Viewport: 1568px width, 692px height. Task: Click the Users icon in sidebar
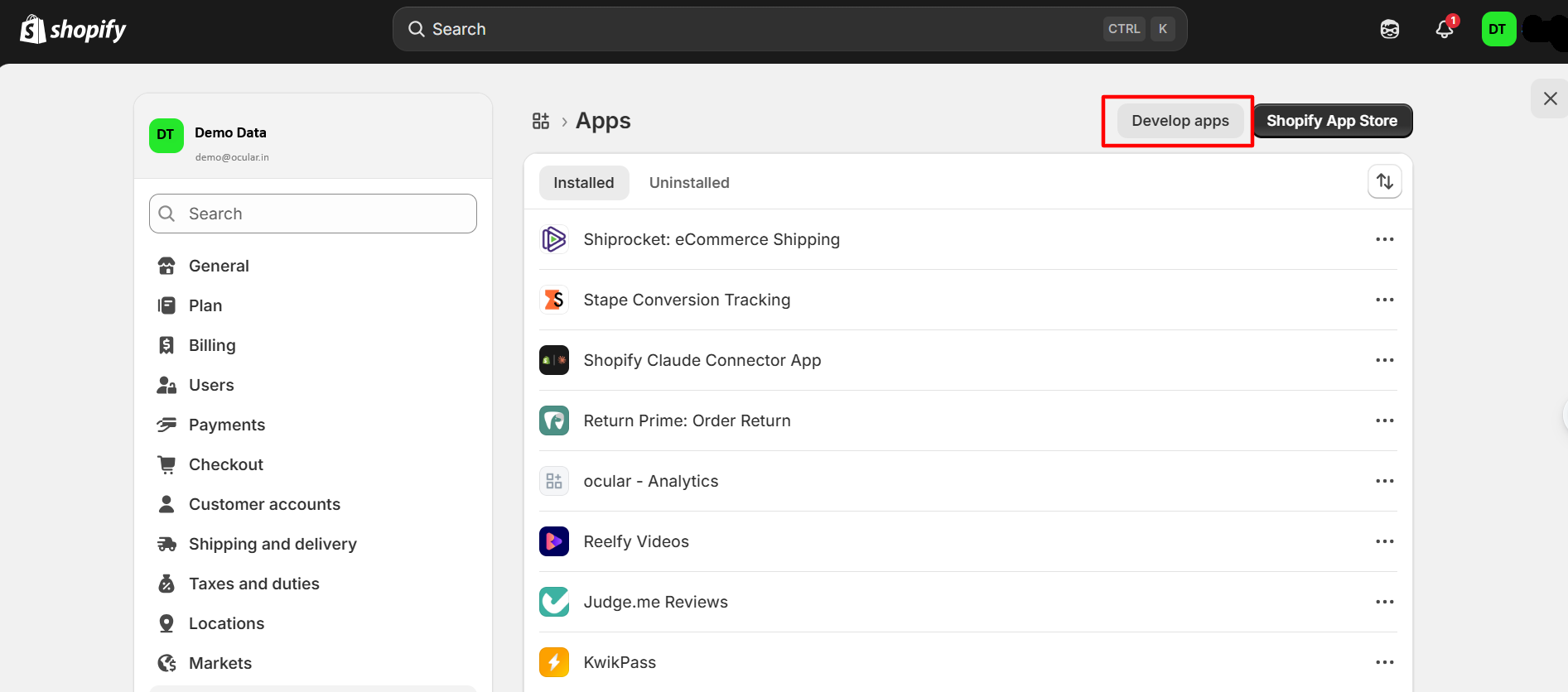[166, 385]
